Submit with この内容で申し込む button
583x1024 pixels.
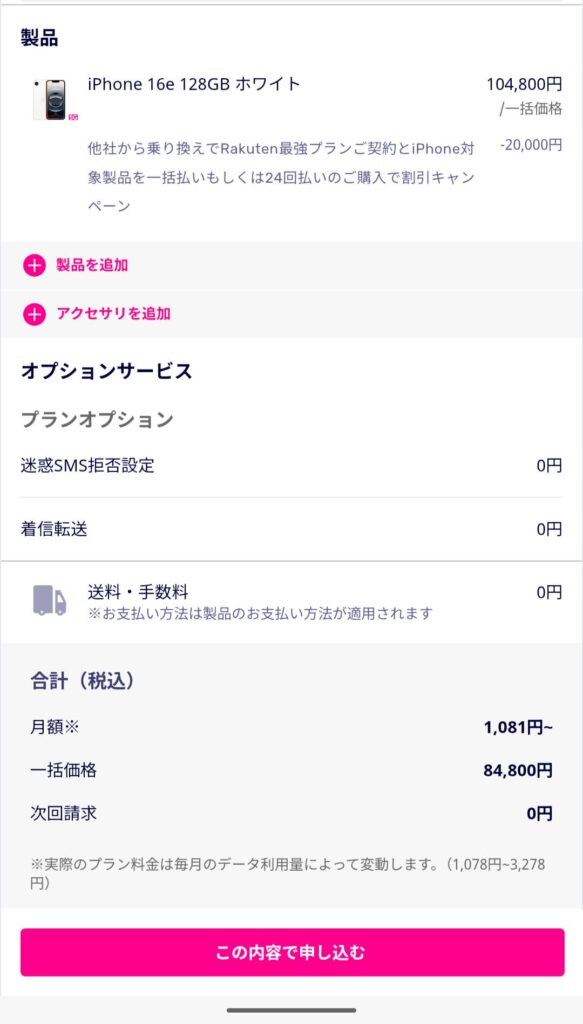(x=292, y=952)
